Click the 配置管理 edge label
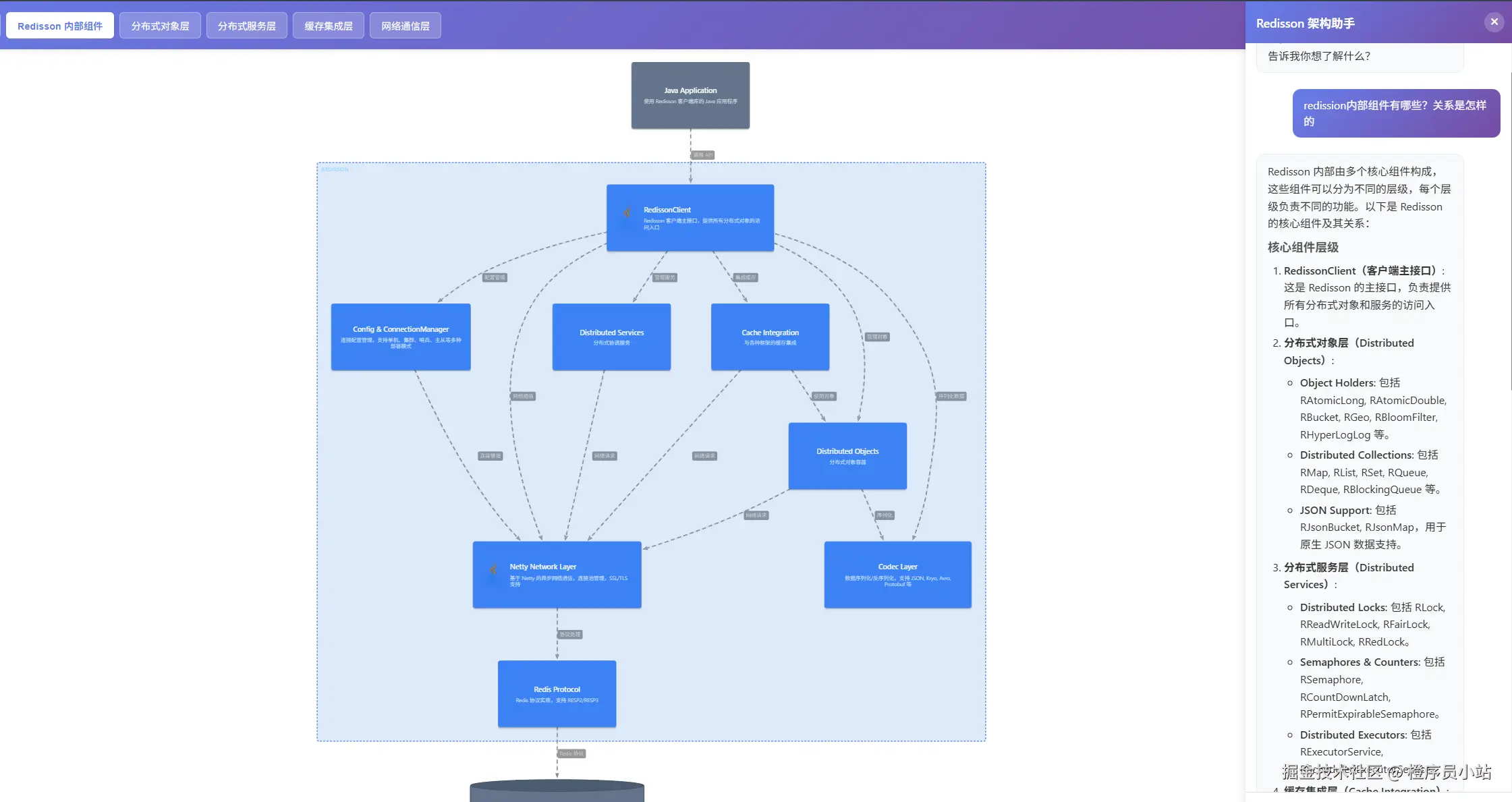 pos(495,277)
